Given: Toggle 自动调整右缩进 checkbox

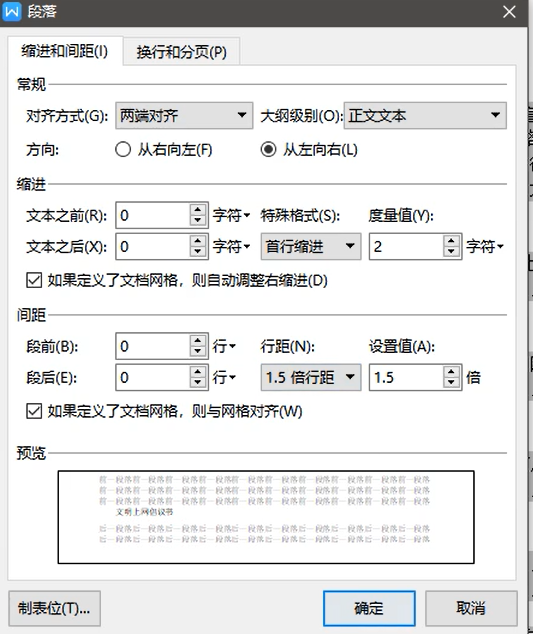Looking at the screenshot, I should click(34, 280).
